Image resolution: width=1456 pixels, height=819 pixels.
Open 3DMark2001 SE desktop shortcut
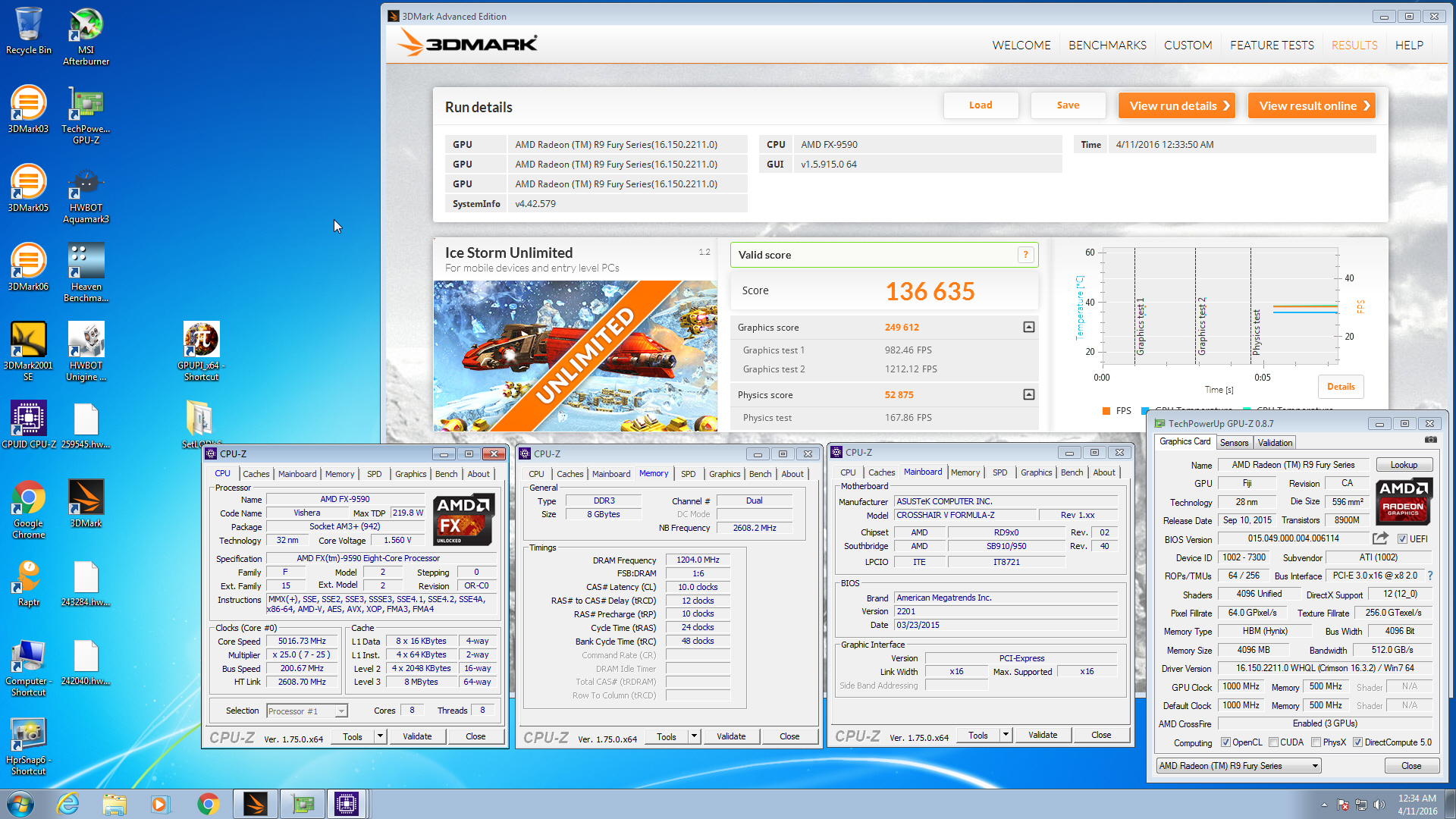[x=28, y=352]
